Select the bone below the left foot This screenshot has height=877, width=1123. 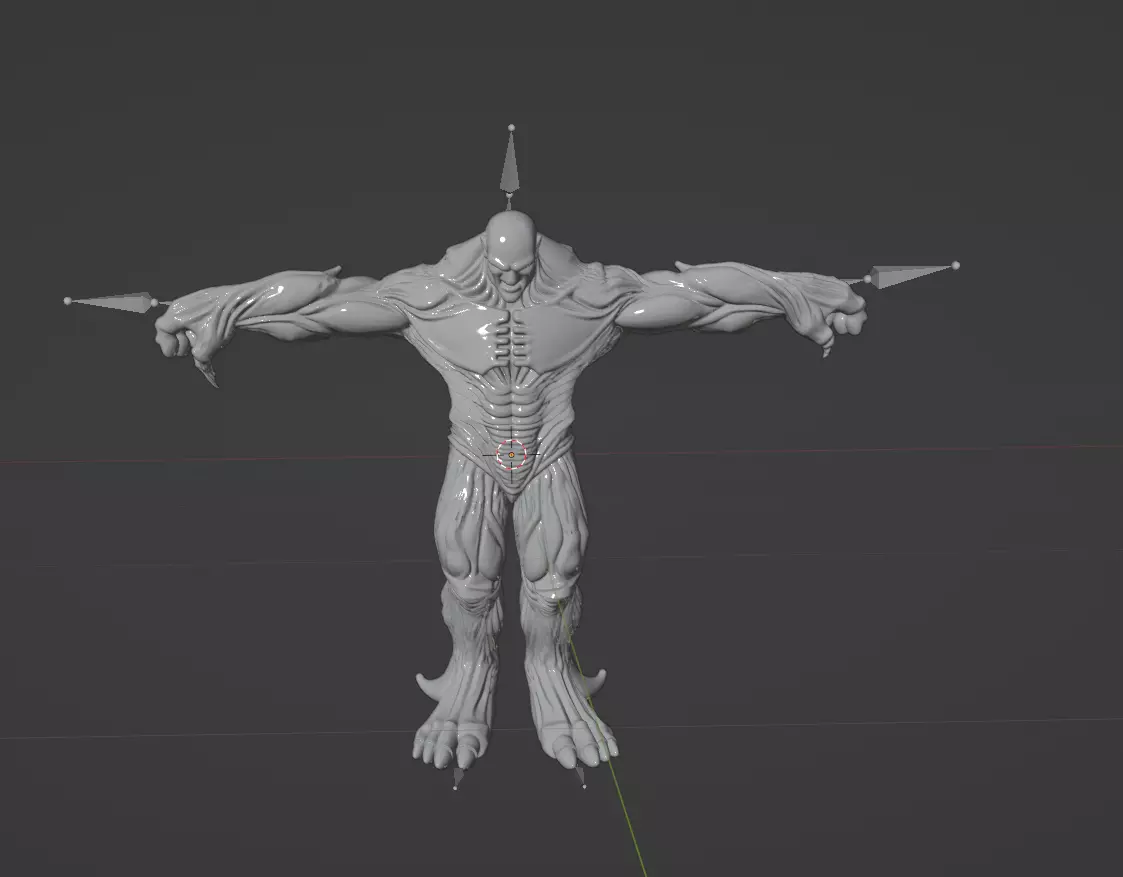(457, 777)
